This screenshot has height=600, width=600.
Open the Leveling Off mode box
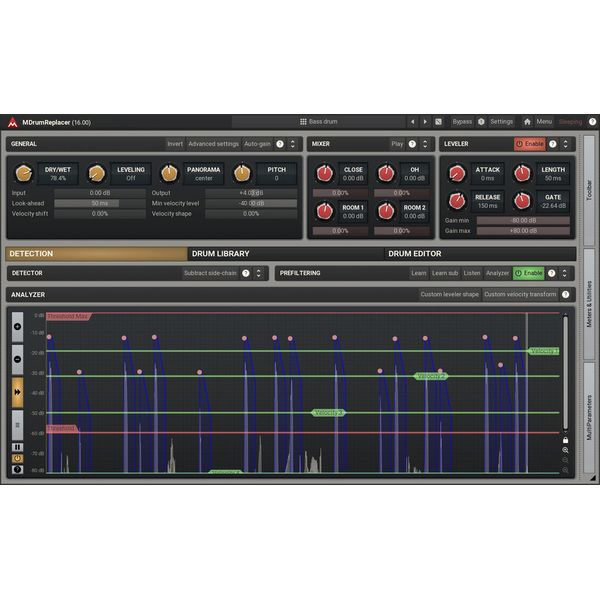point(131,174)
